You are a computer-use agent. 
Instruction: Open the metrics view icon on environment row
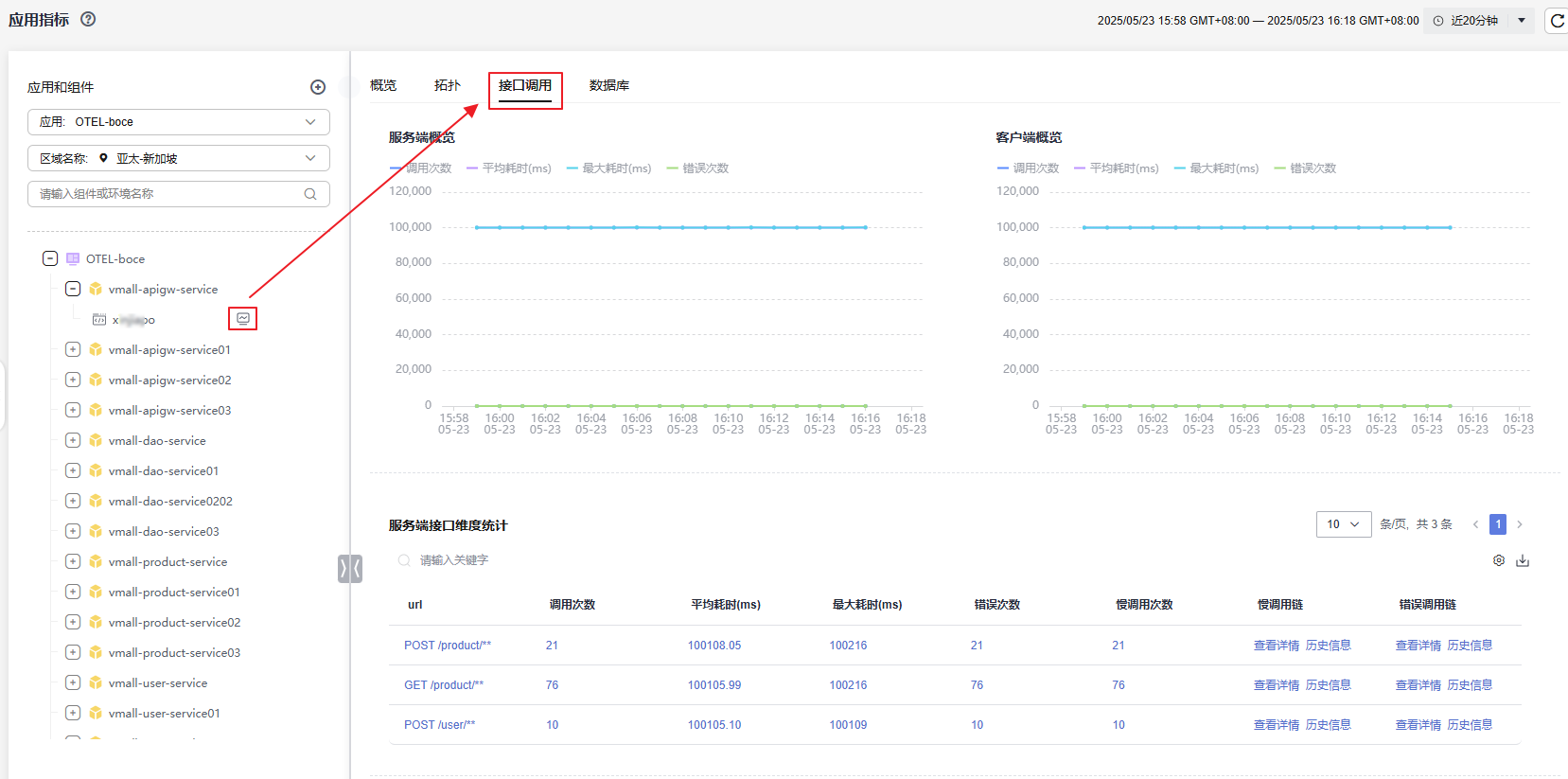pos(243,319)
